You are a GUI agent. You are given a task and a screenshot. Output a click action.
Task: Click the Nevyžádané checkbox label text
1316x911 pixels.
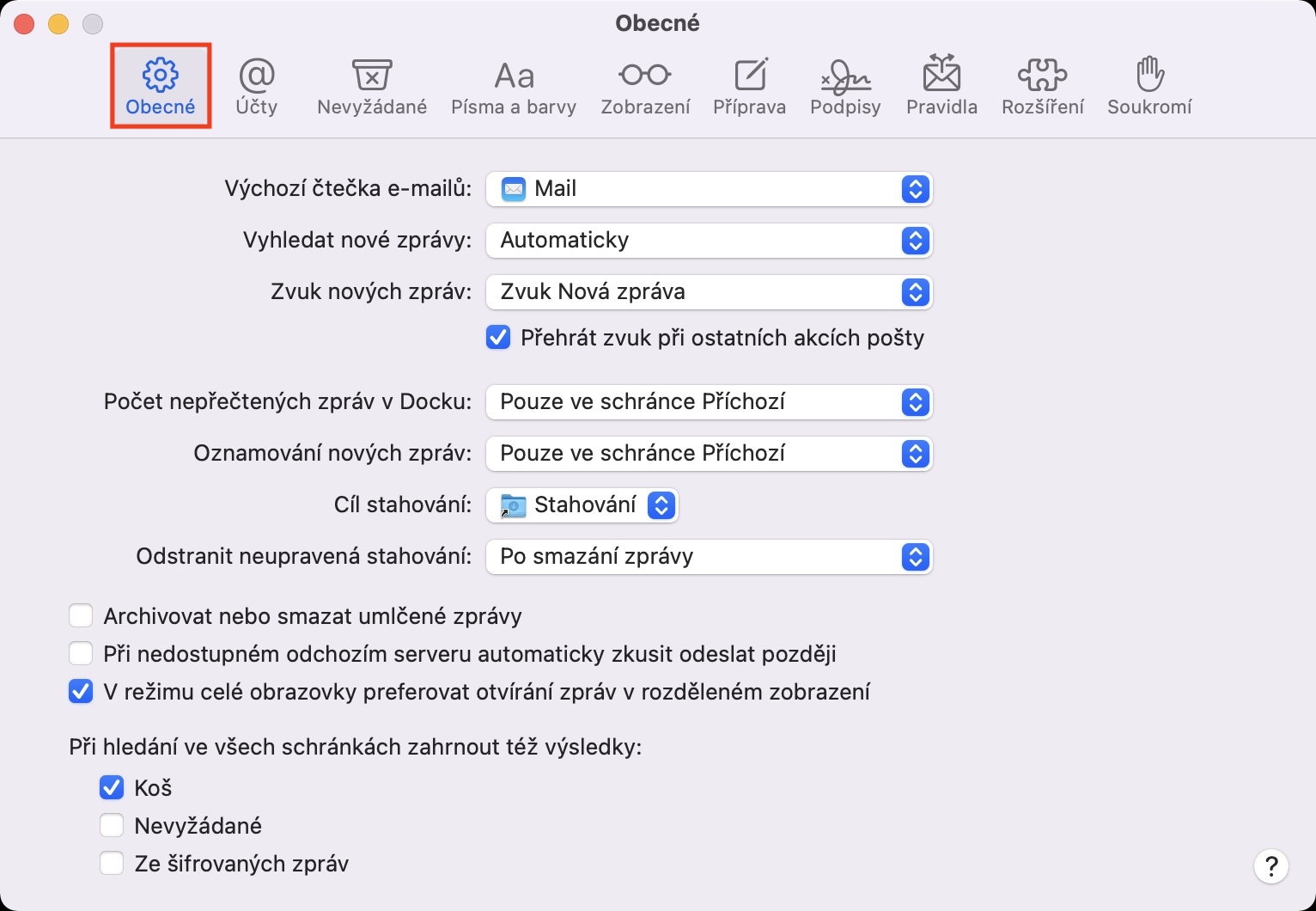point(198,826)
